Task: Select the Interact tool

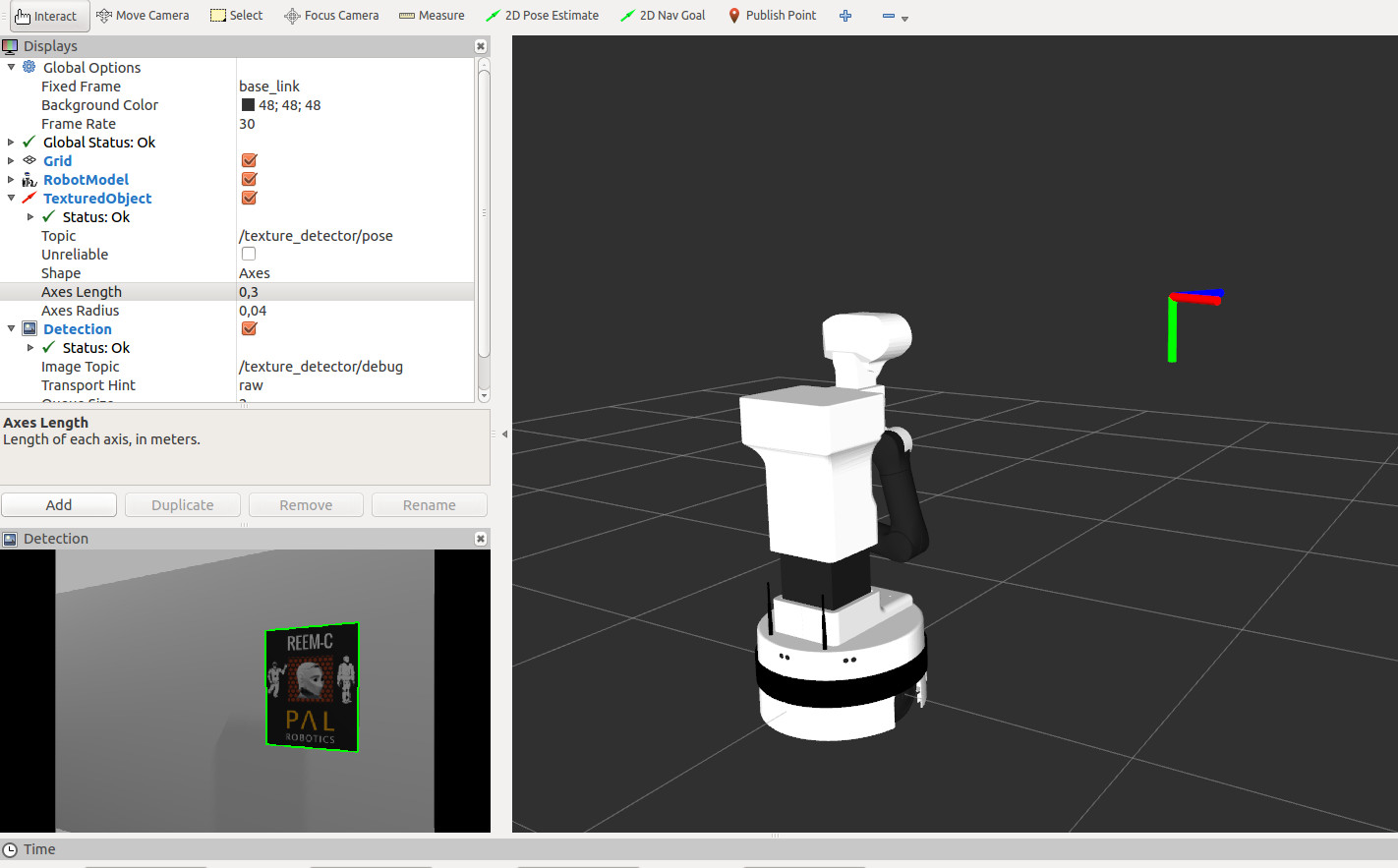Action: click(x=46, y=16)
